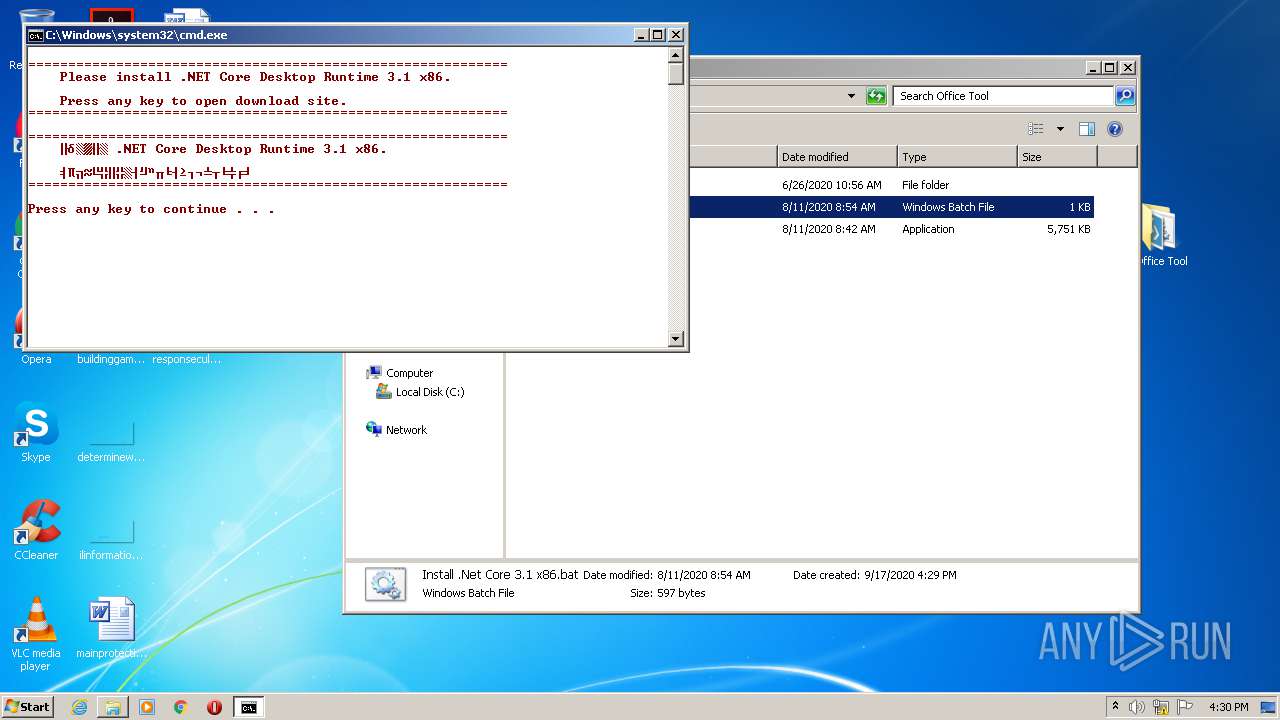Focus the Search Office Tool field
Screen dimensions: 1280x720
pos(1003,96)
